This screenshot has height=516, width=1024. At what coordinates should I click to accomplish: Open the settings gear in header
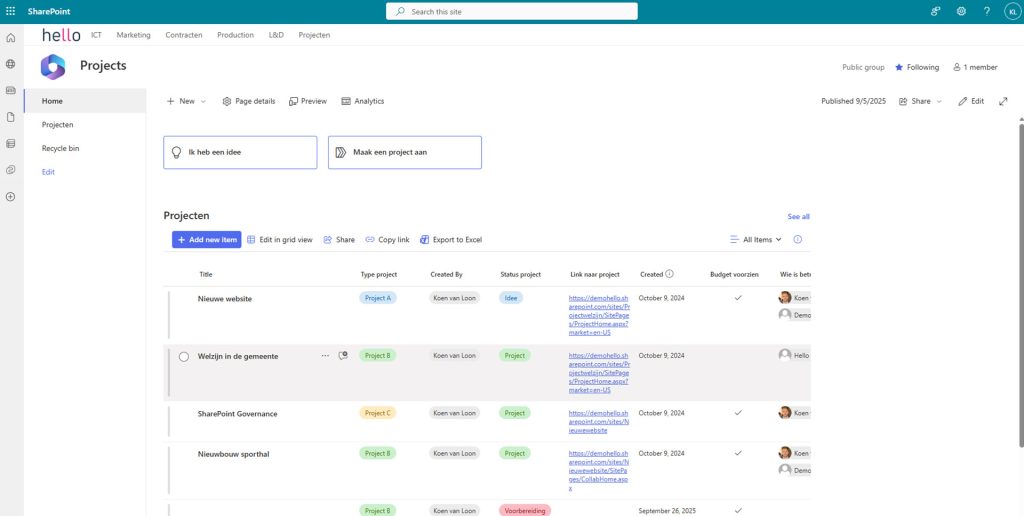(961, 11)
